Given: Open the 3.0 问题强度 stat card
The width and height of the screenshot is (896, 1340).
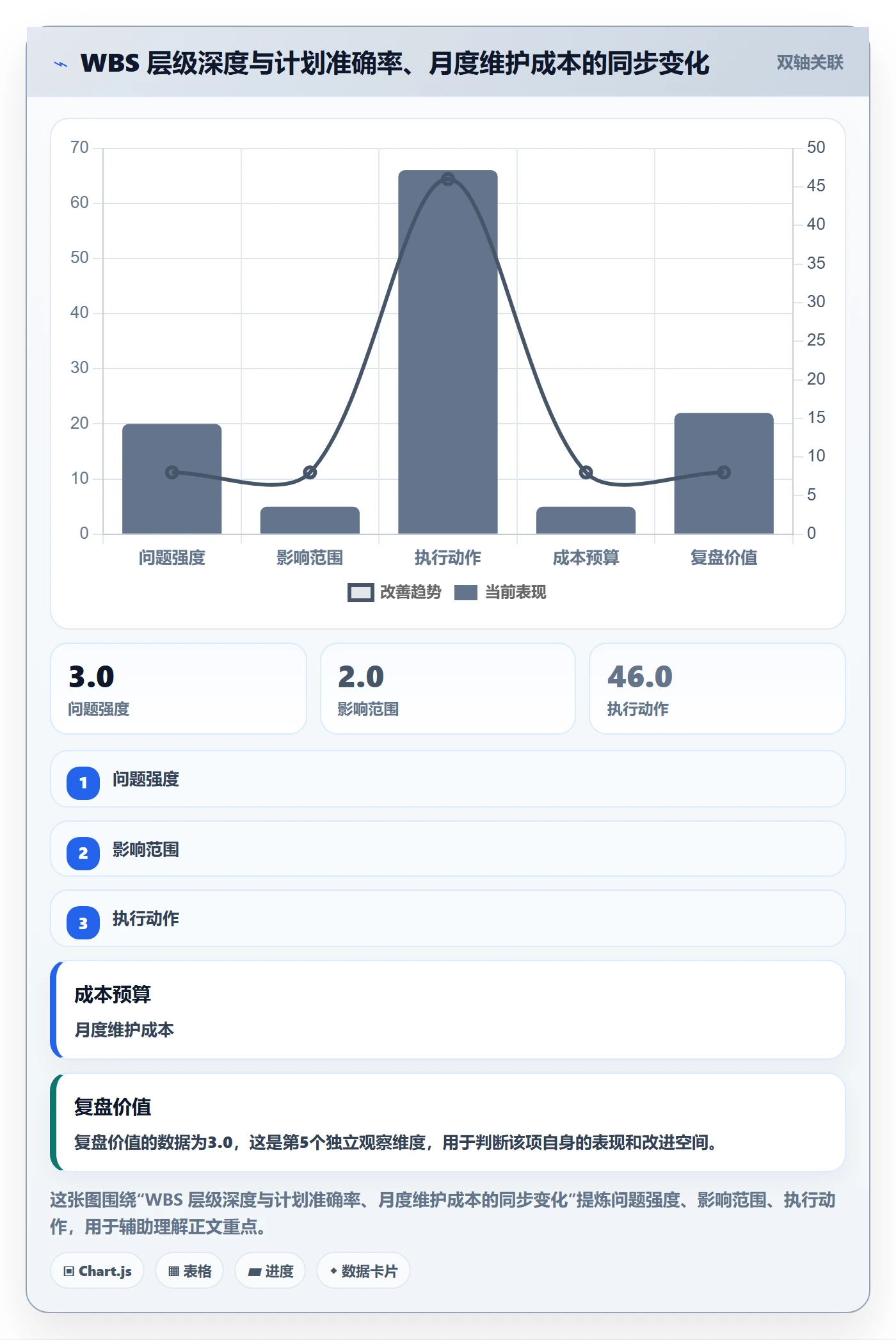Looking at the screenshot, I should coord(179,689).
